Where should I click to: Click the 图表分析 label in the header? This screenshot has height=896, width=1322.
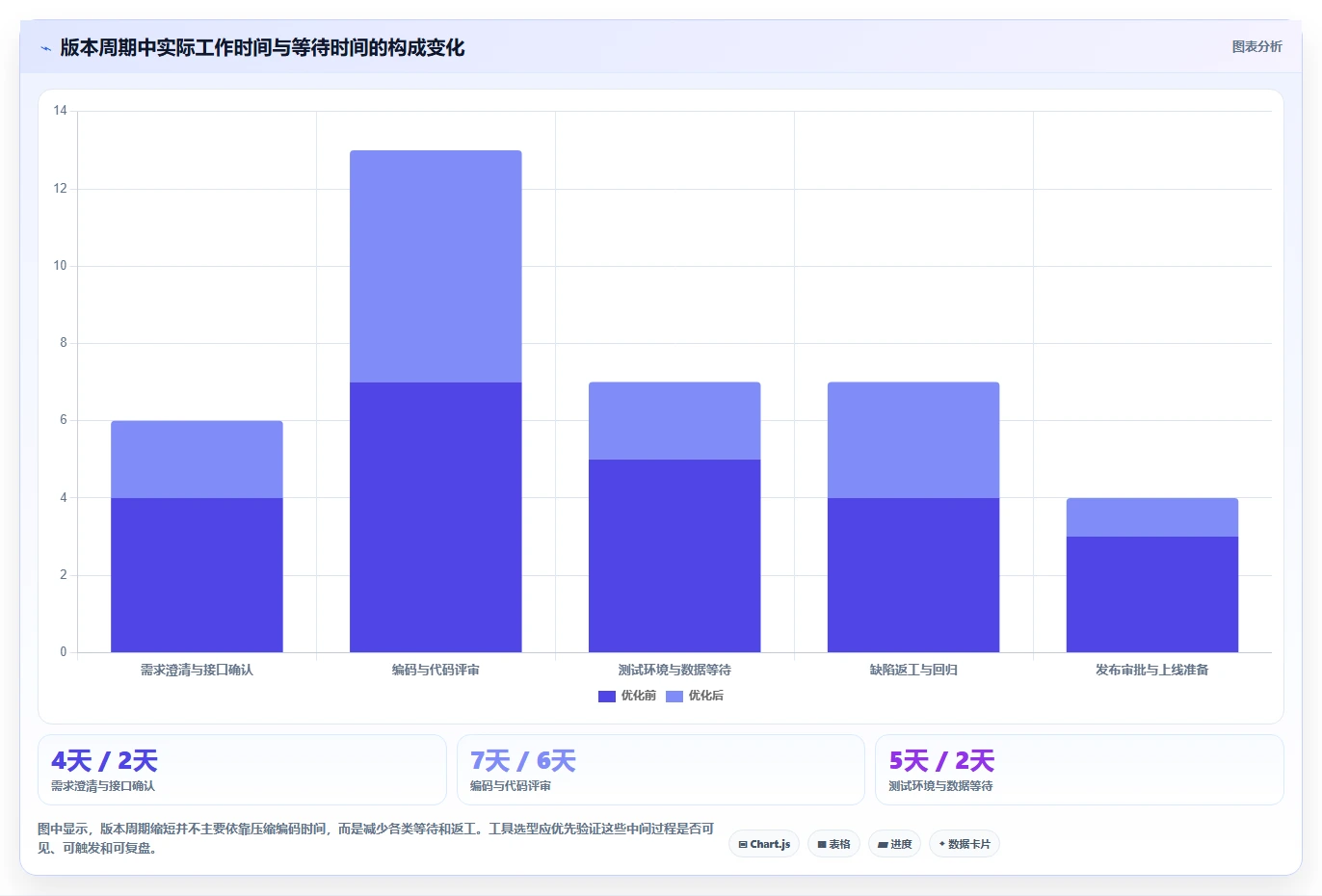pyautogui.click(x=1256, y=46)
